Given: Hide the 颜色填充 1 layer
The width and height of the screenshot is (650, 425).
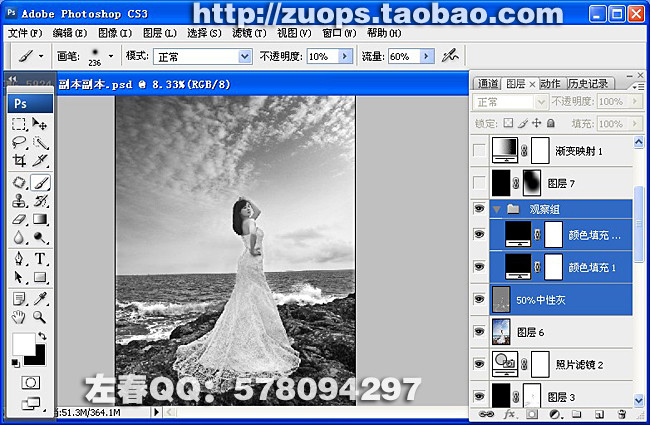Looking at the screenshot, I should (479, 267).
